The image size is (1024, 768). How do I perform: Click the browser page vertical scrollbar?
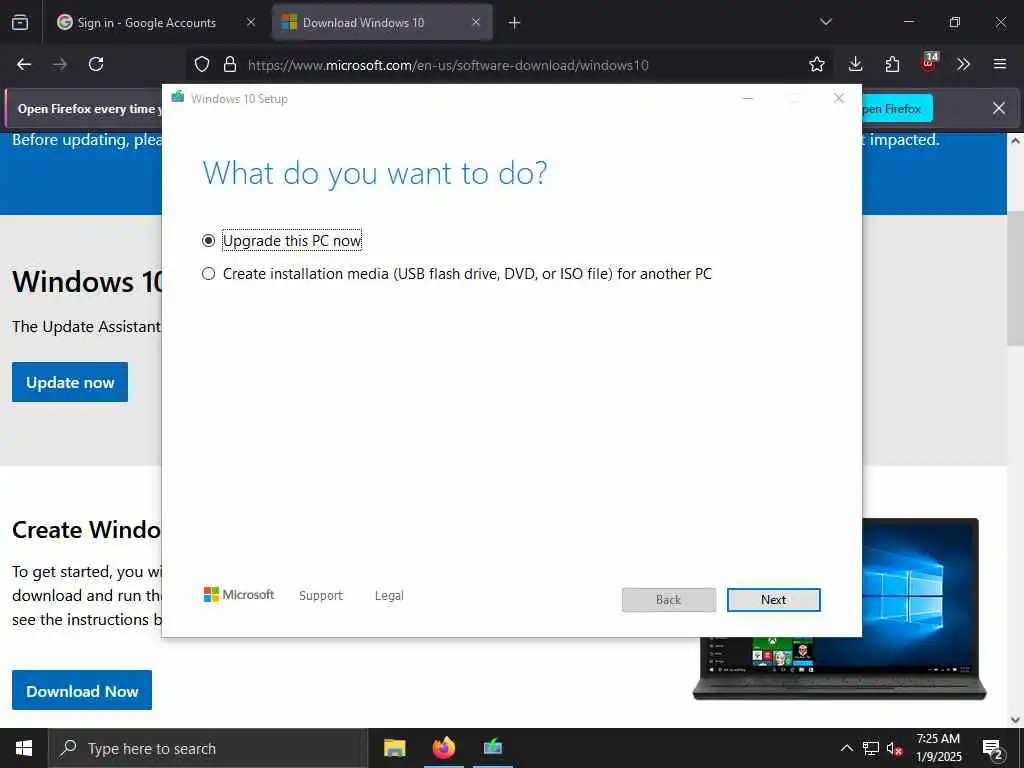[1016, 278]
